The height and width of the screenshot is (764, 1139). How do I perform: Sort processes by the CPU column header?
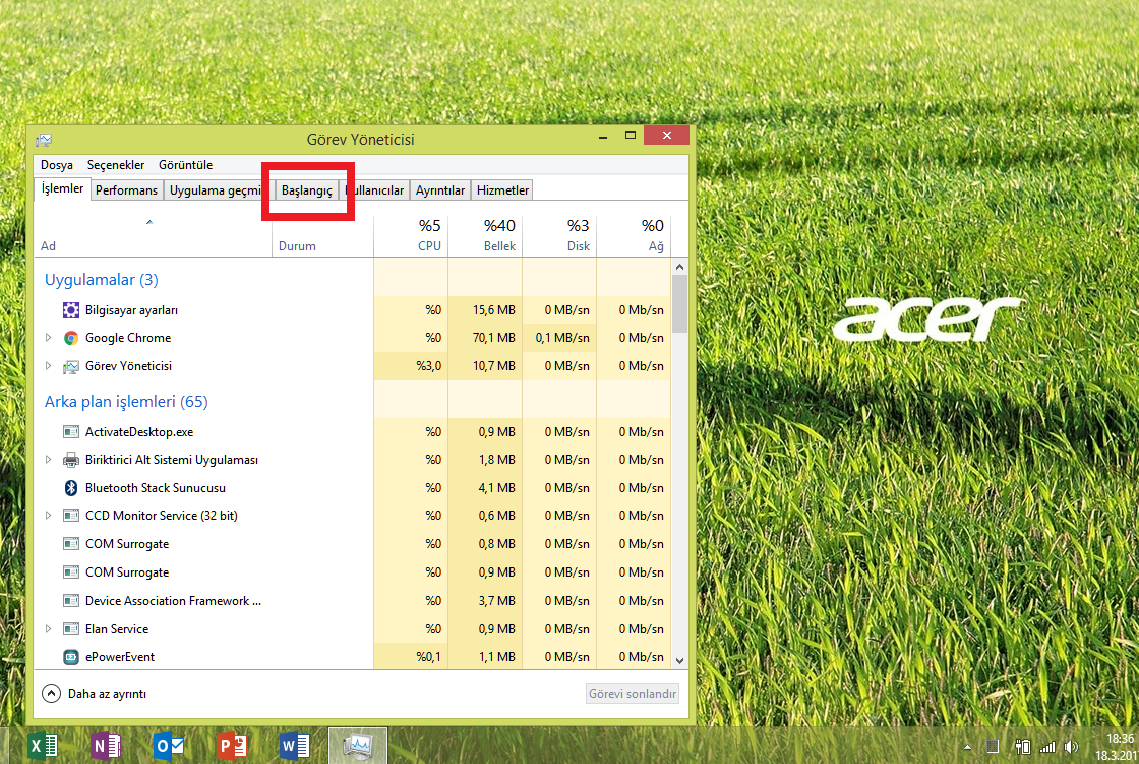click(x=410, y=236)
